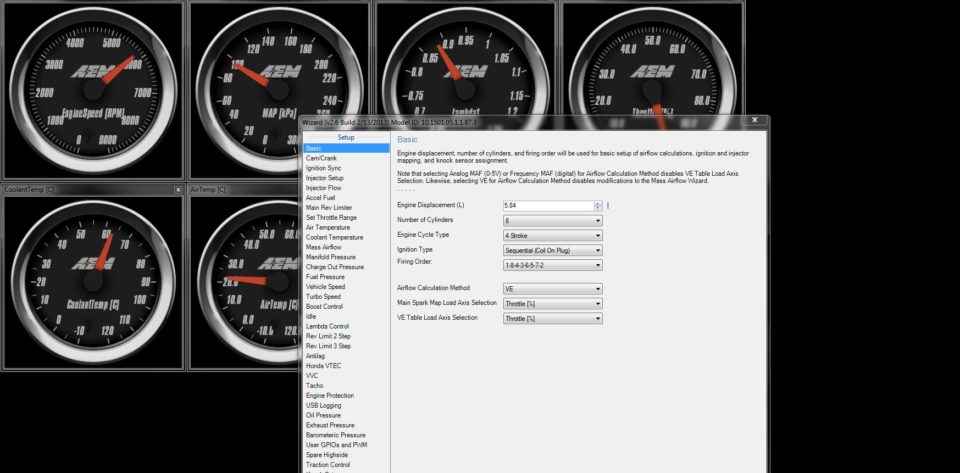Click the Engine Displacement spinner arrows
The height and width of the screenshot is (473, 960).
click(x=598, y=206)
